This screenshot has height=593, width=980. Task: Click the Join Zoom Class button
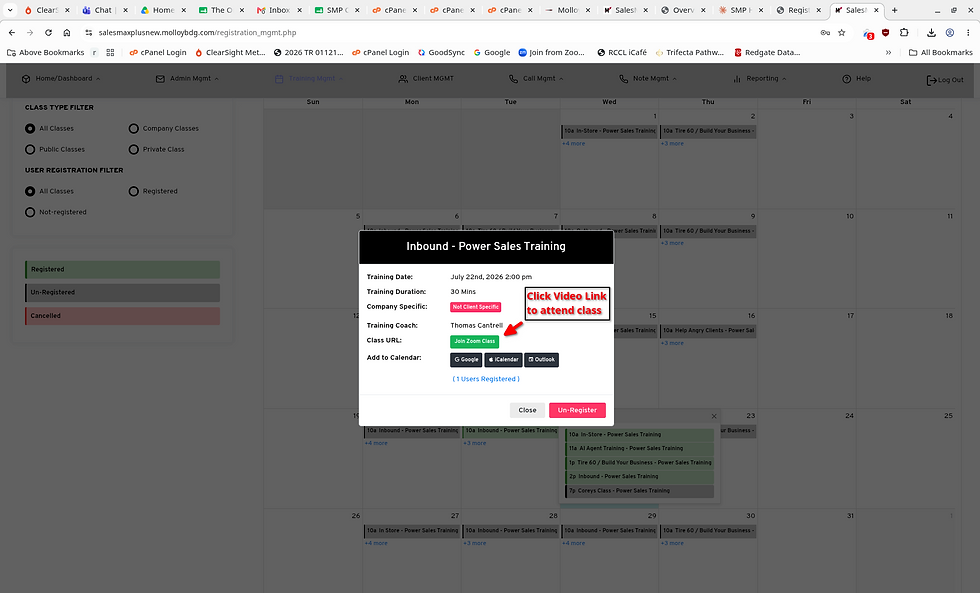click(x=474, y=341)
